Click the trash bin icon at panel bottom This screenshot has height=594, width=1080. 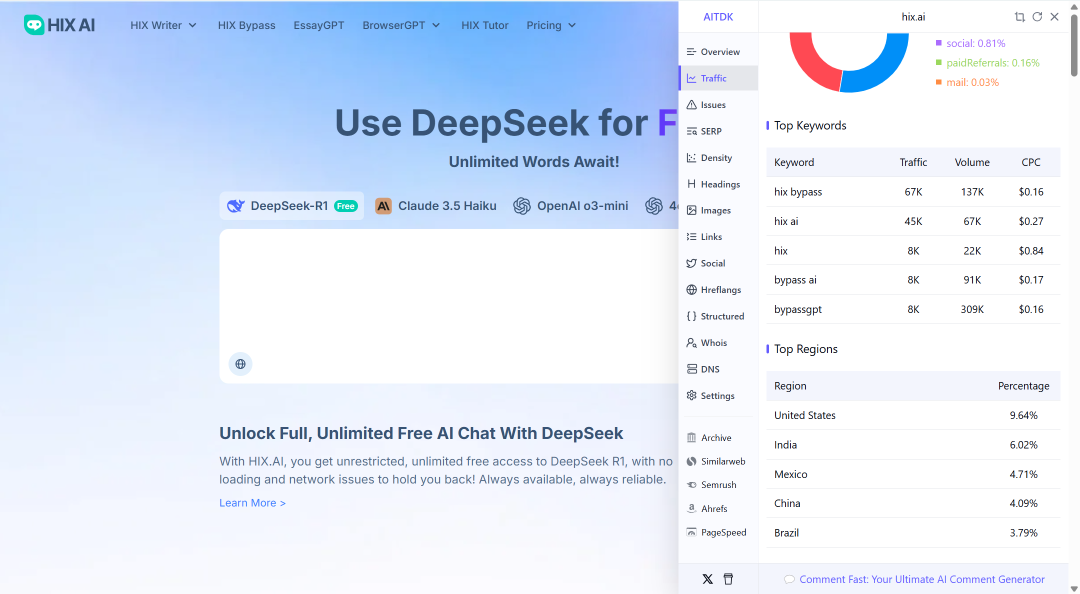click(x=728, y=579)
